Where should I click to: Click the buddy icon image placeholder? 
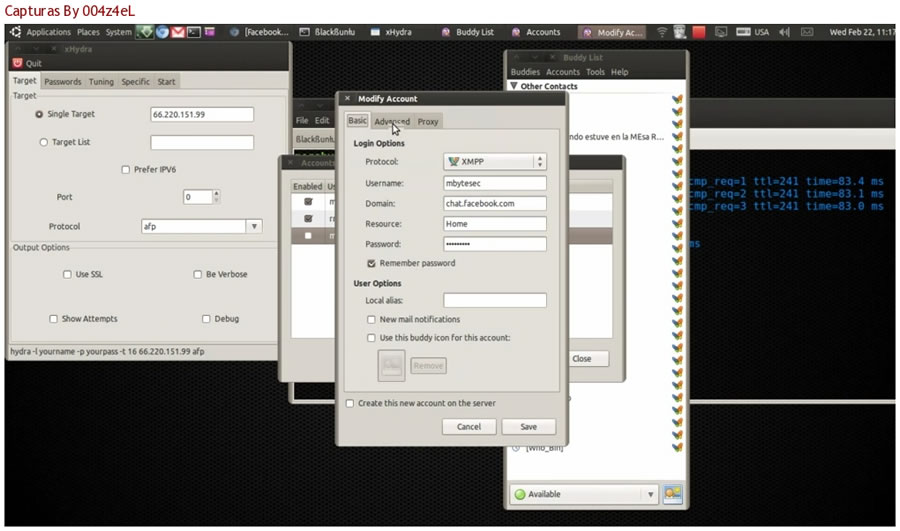point(391,366)
